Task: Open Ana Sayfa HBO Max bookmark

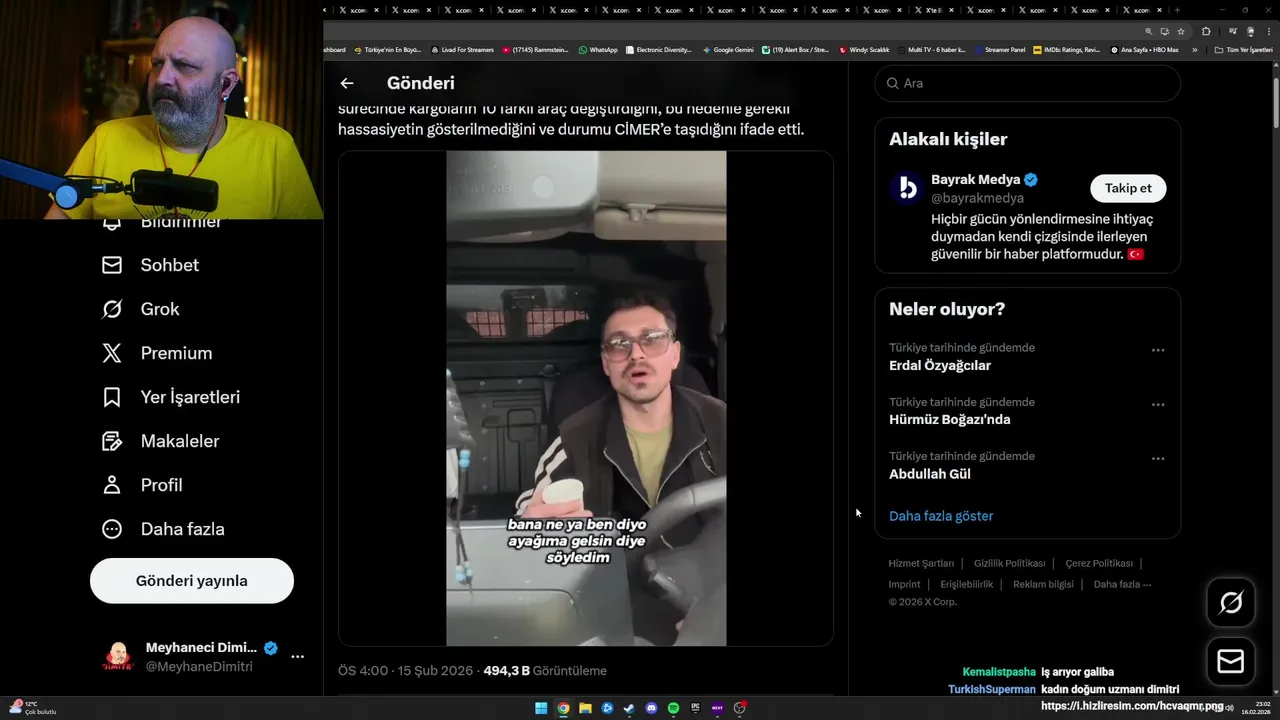Action: point(1145,50)
